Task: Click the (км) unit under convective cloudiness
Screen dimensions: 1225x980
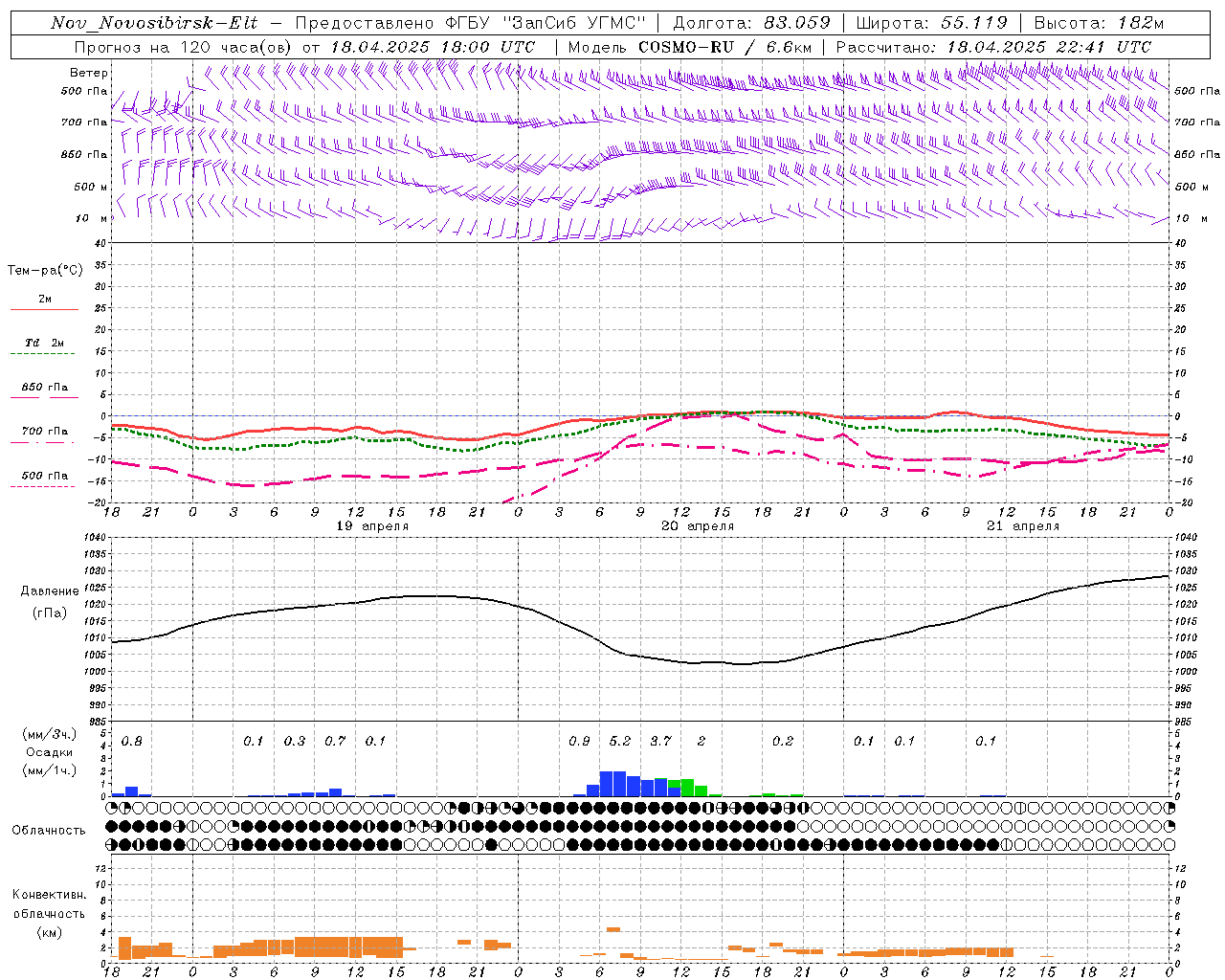Action: click(49, 932)
